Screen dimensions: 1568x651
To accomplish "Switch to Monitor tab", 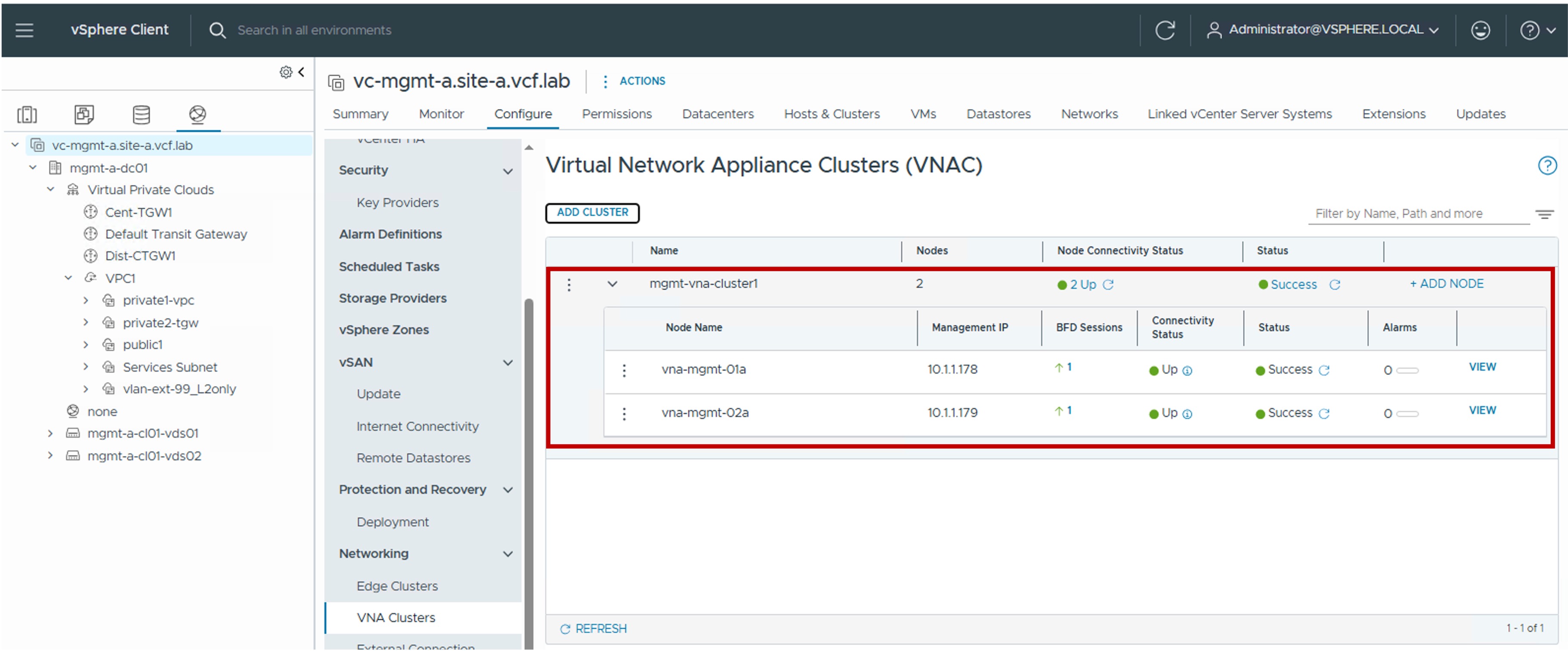I will coord(441,114).
